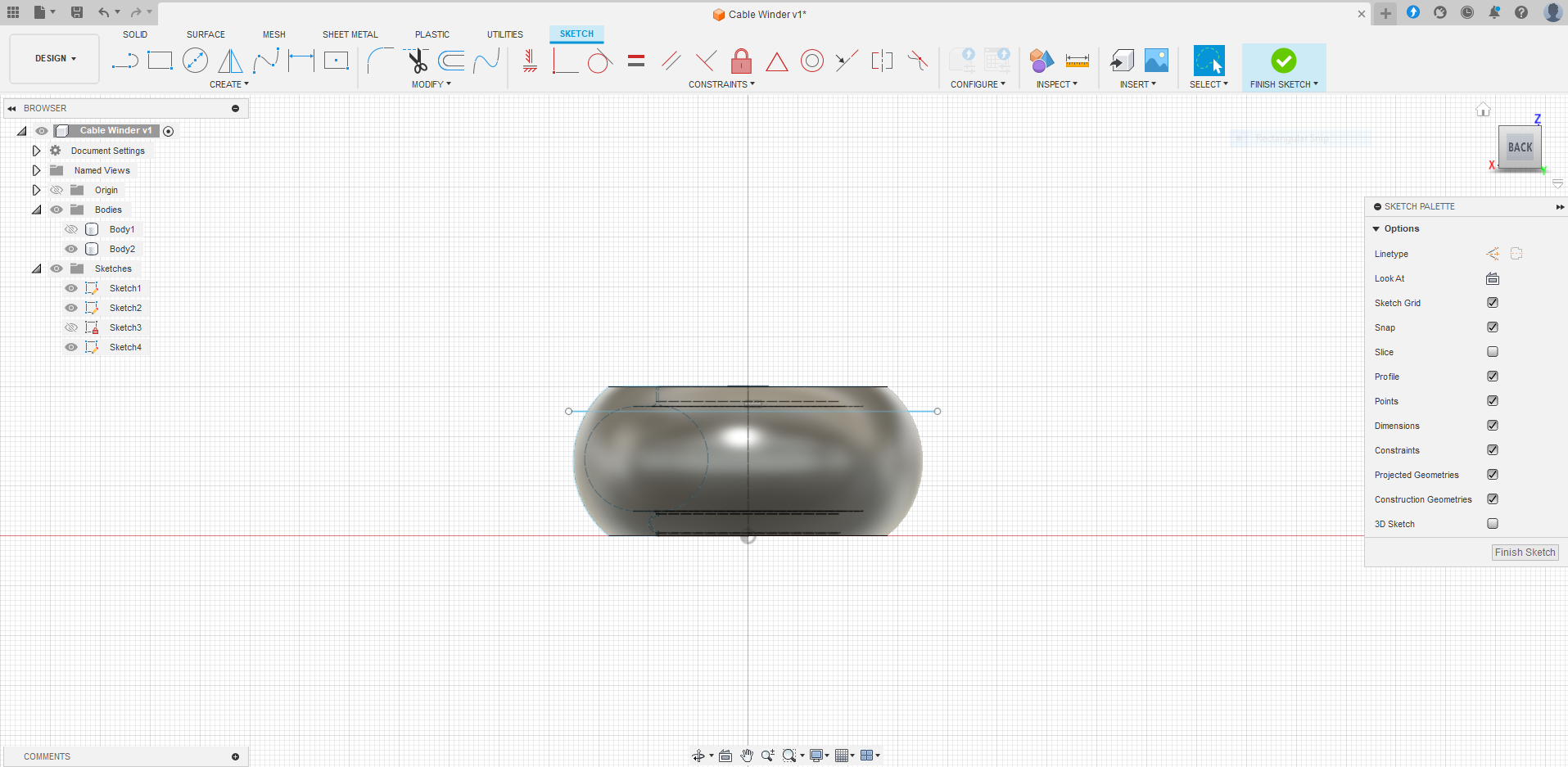The height and width of the screenshot is (767, 1568).
Task: Collapse the Bodies folder
Action: 36,210
